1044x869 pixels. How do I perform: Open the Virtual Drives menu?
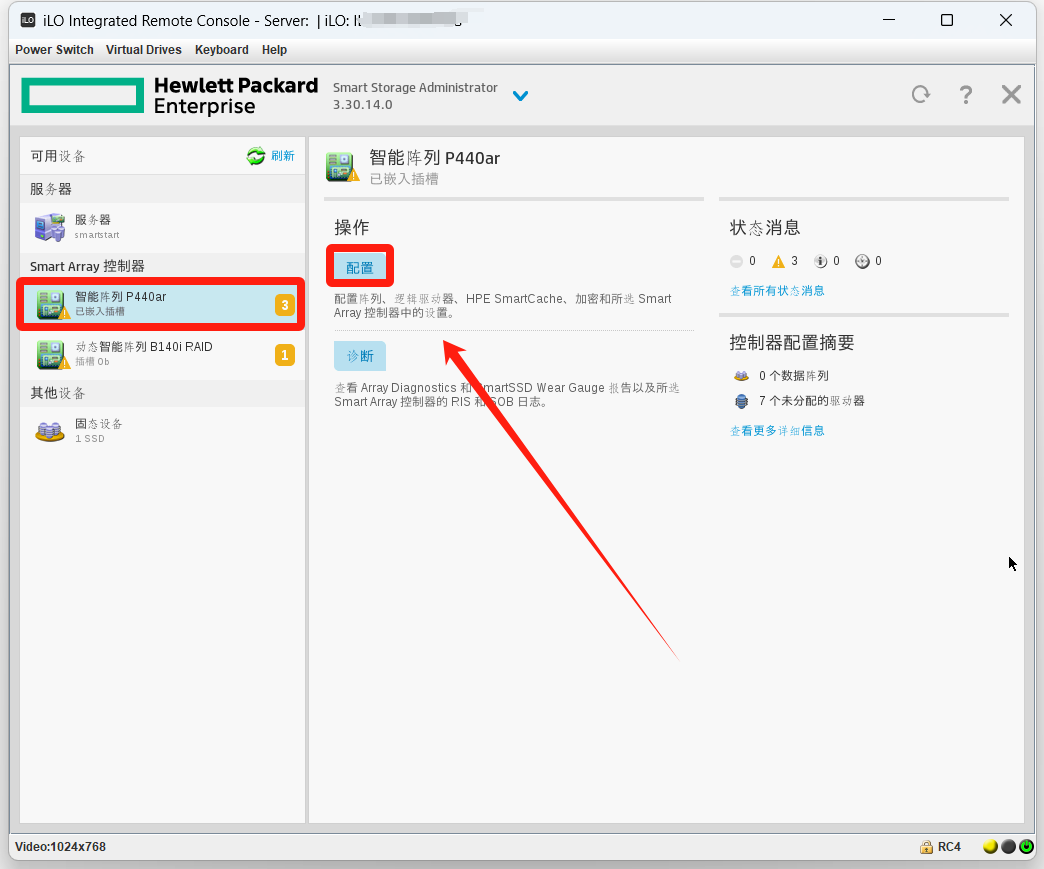coord(144,50)
